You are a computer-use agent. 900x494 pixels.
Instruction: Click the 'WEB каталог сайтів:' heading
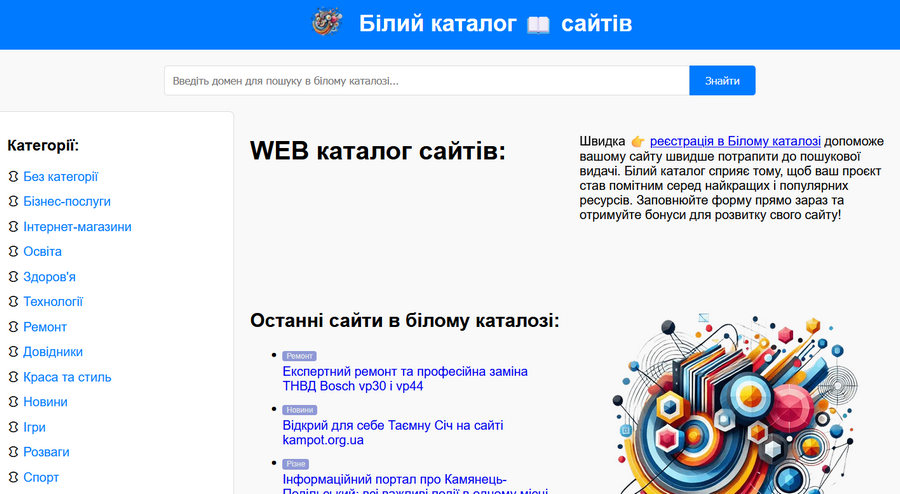[378, 151]
